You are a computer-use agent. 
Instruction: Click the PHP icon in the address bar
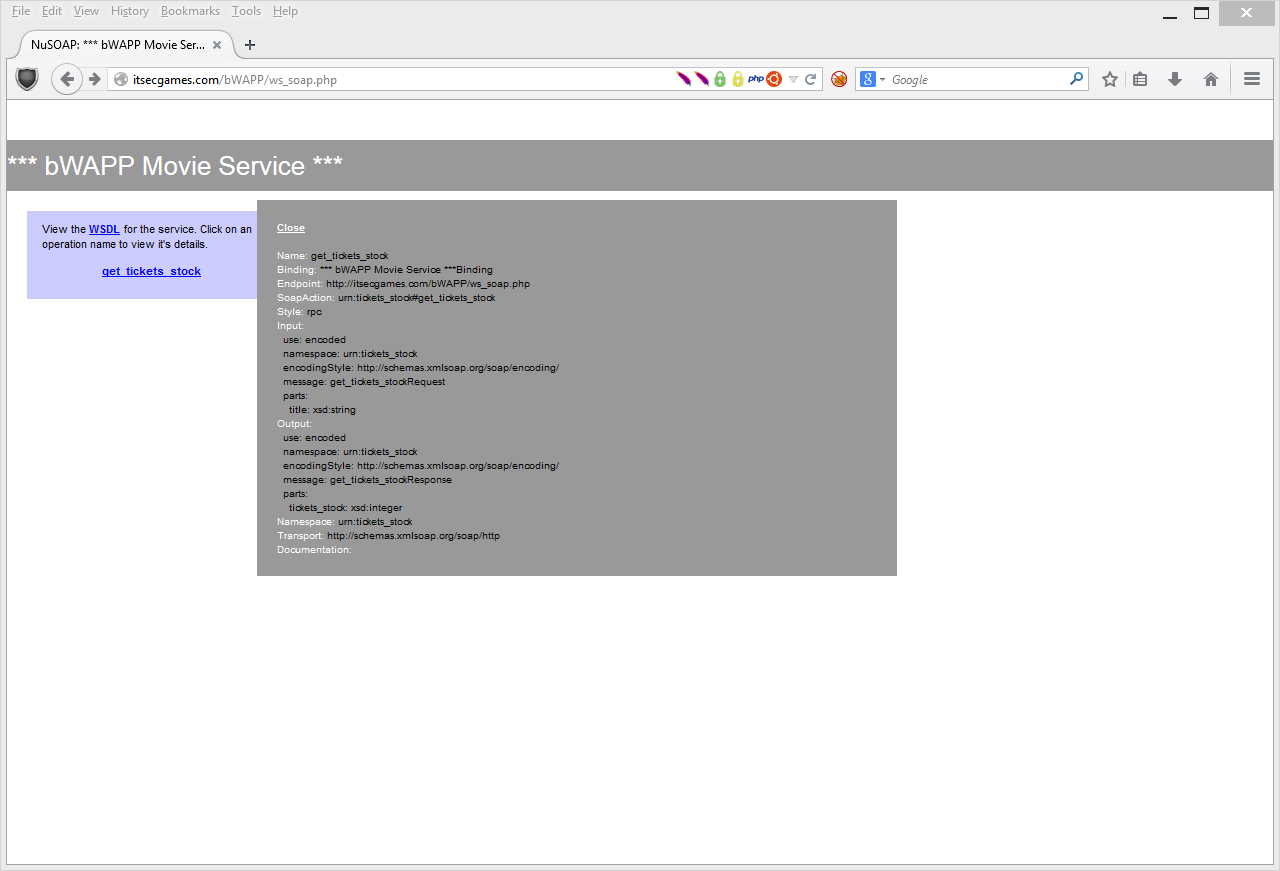pyautogui.click(x=756, y=79)
